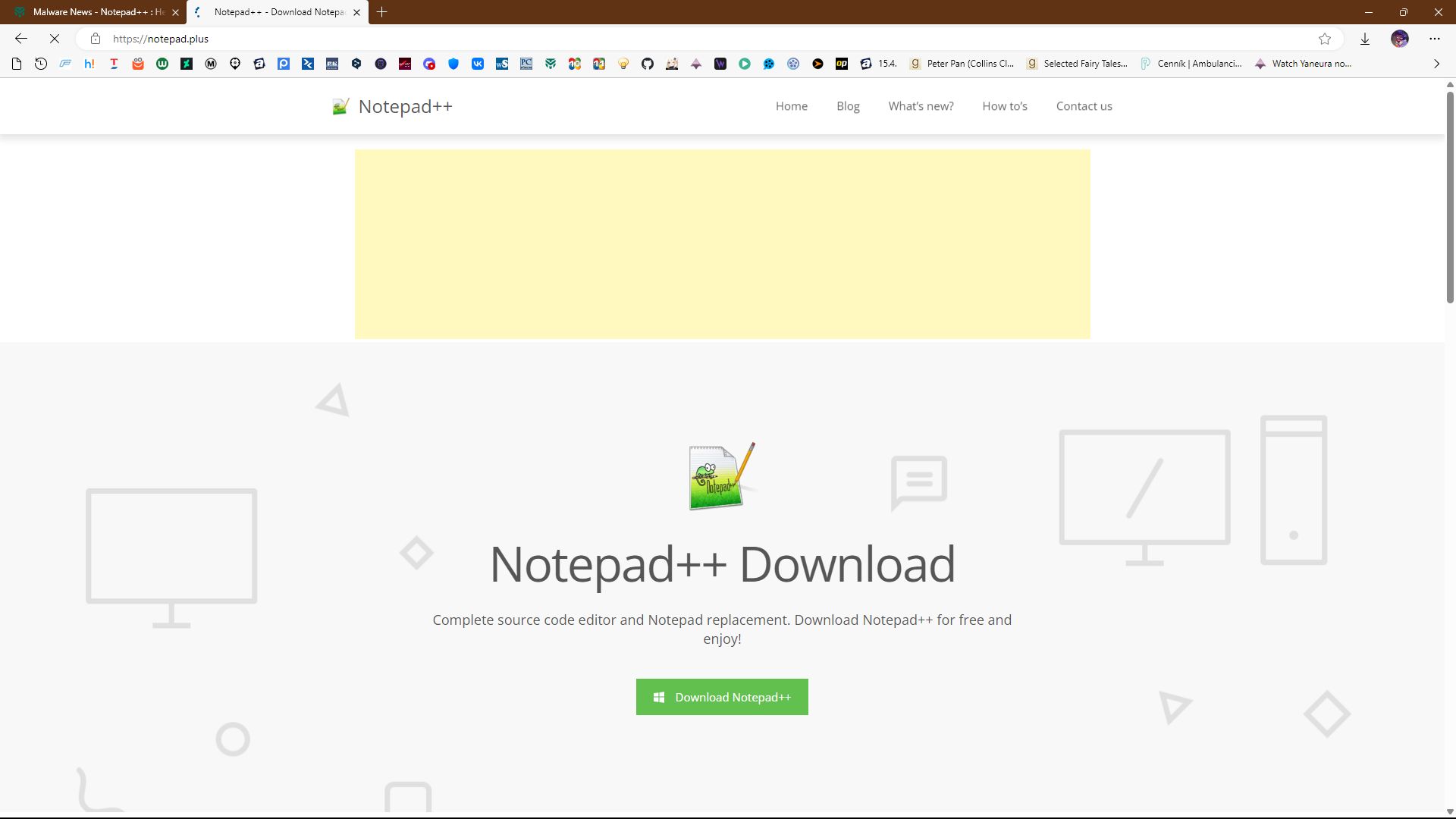The width and height of the screenshot is (1456, 819).
Task: Click the Notepad++ chameleon logo image
Action: (x=722, y=476)
